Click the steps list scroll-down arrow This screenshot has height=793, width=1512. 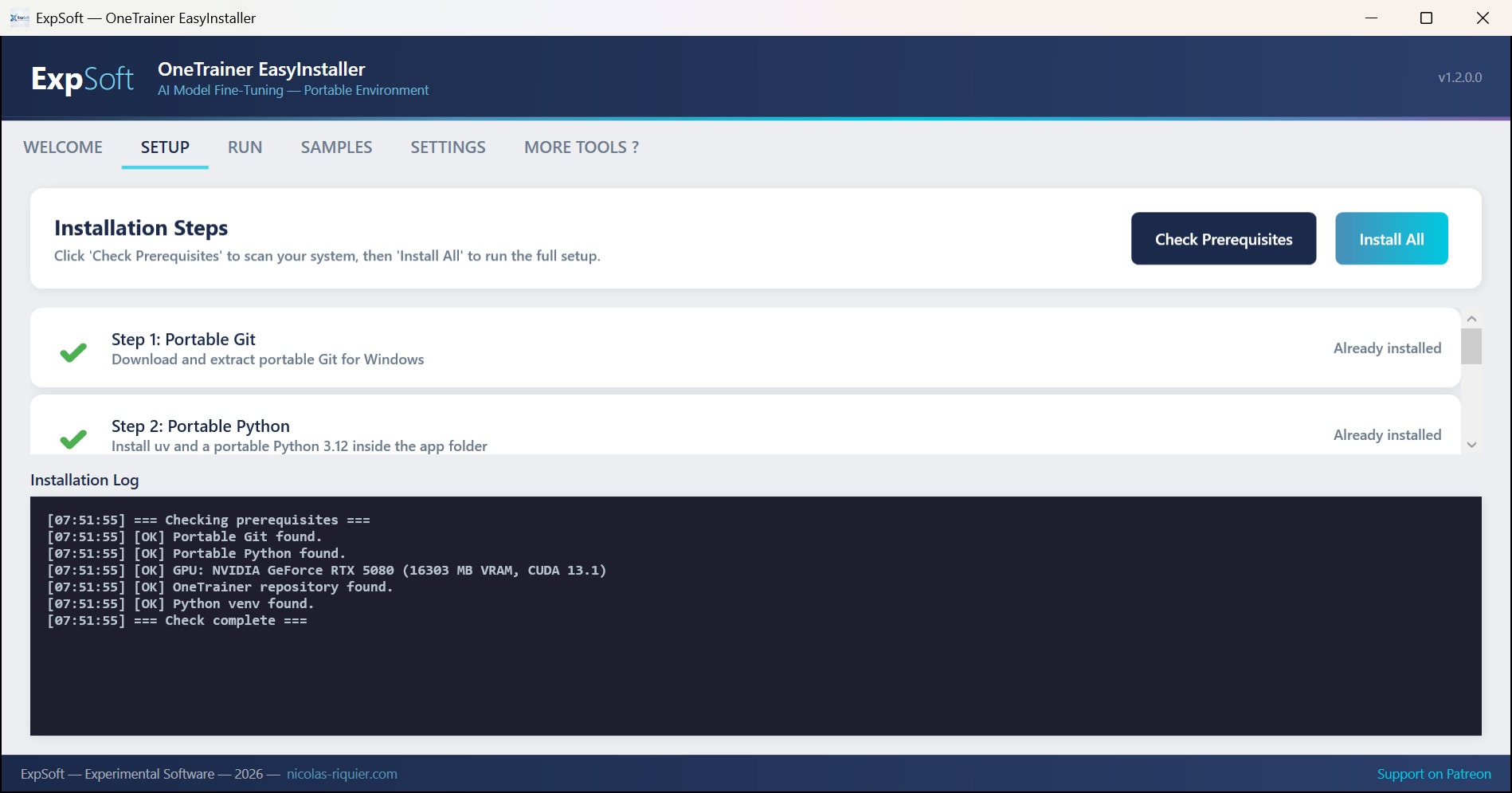point(1471,445)
